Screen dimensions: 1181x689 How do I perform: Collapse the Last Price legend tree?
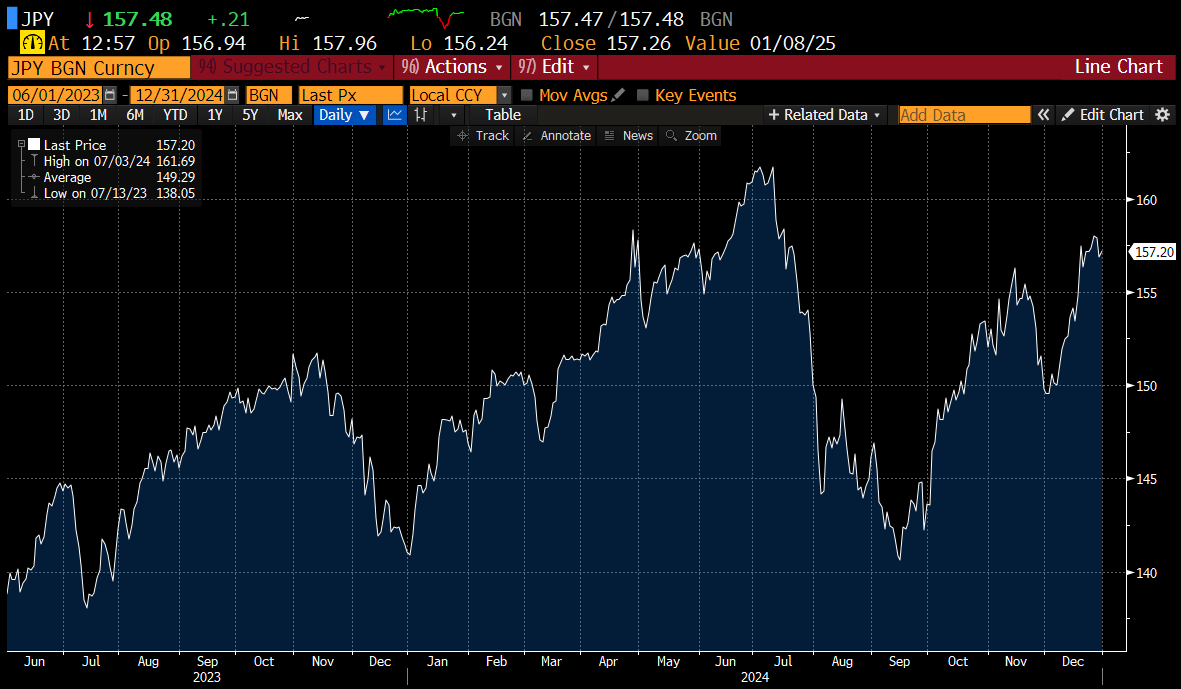coord(21,145)
